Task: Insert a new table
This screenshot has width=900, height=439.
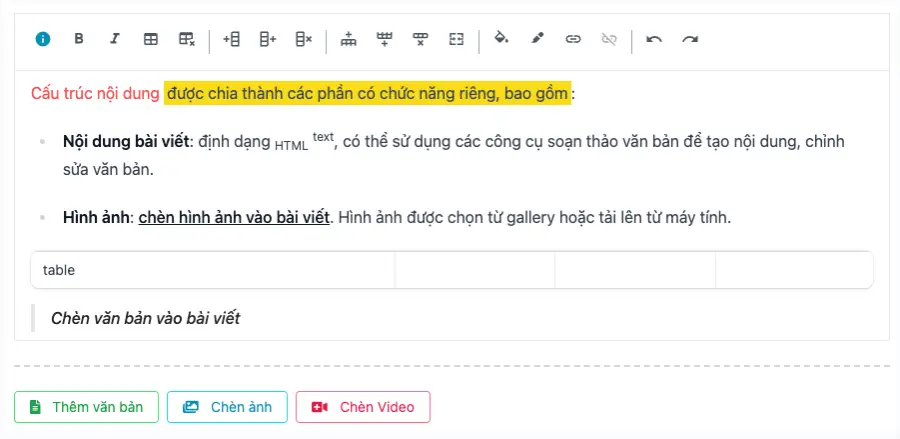Action: pyautogui.click(x=150, y=39)
